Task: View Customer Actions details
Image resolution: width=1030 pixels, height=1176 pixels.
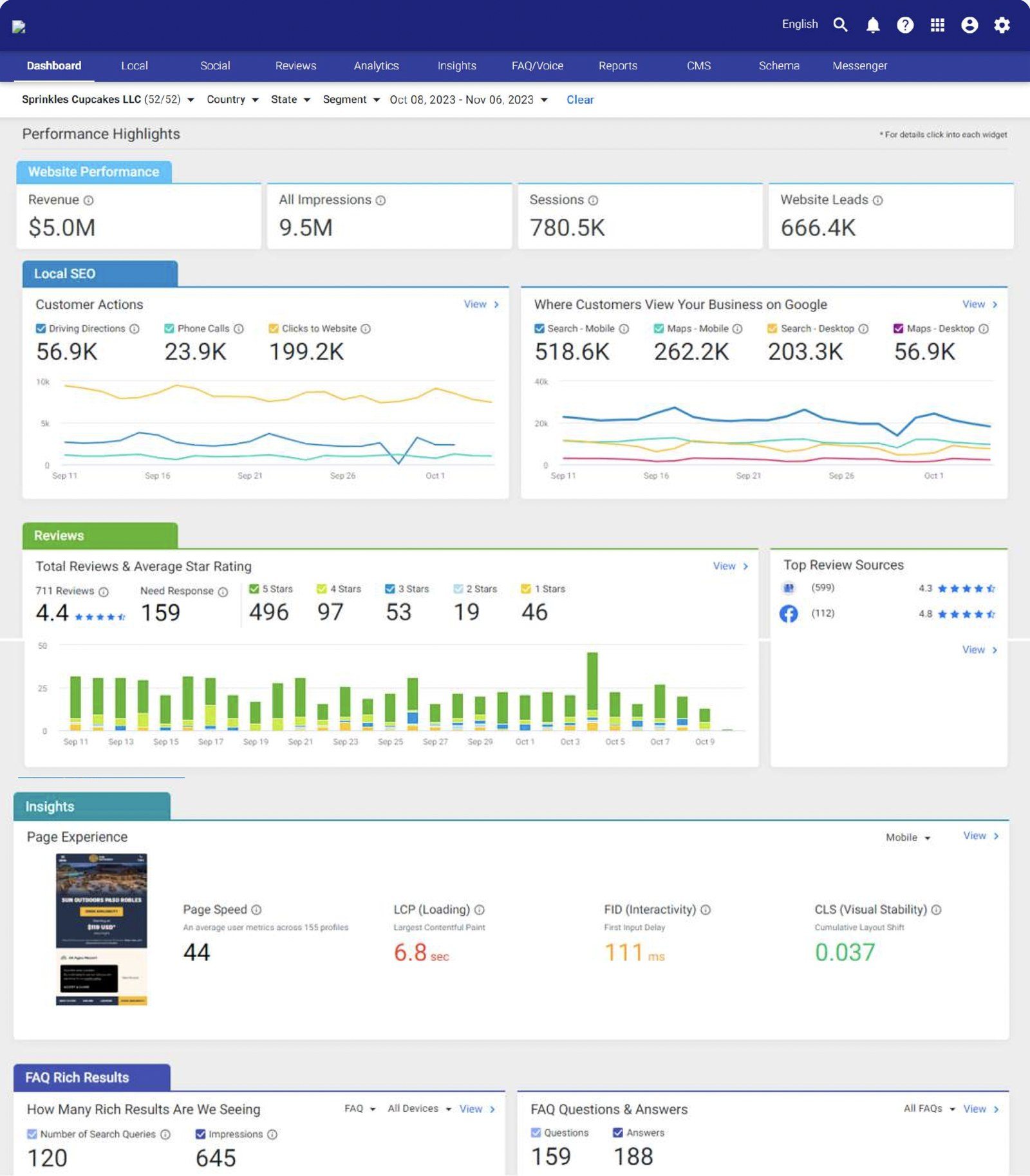Action: pos(482,304)
